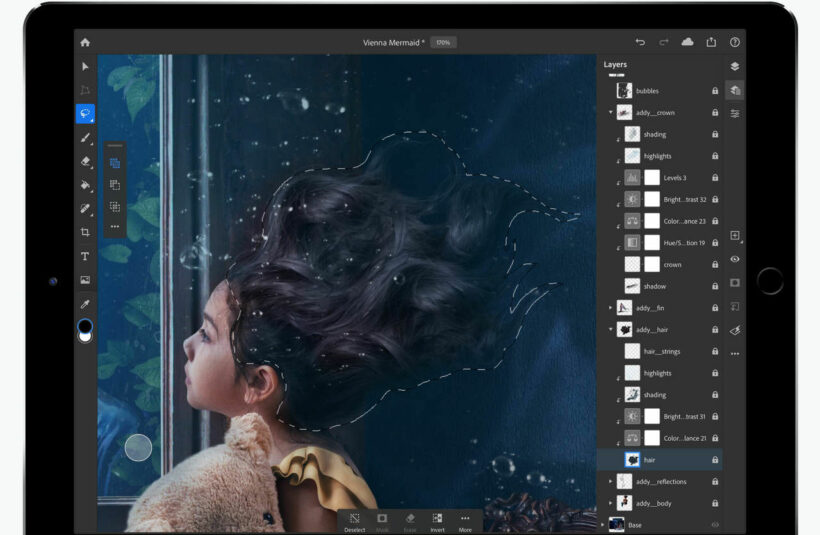Switch to compact layer view
The width and height of the screenshot is (820, 535).
pos(735,66)
